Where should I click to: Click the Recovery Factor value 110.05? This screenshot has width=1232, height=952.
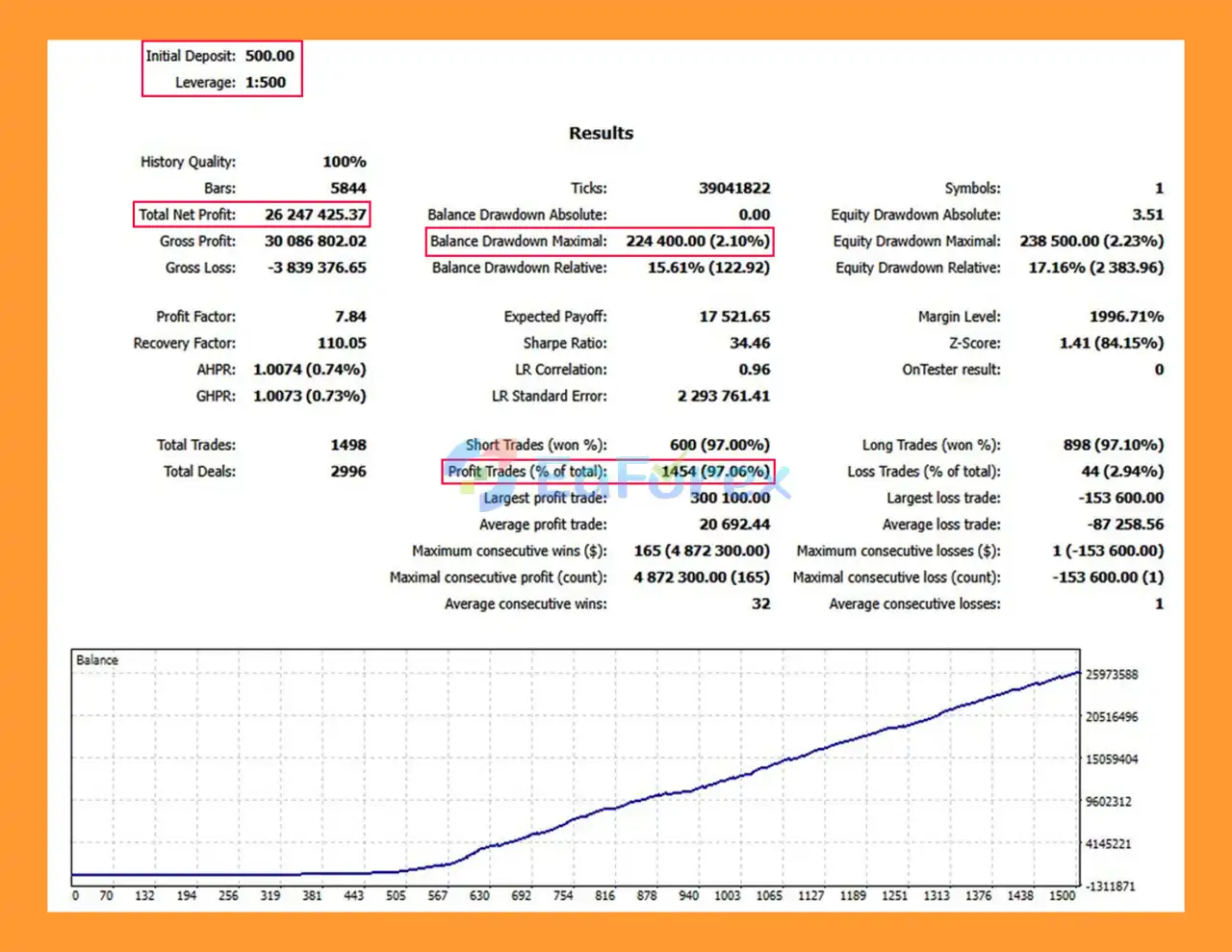coord(341,344)
